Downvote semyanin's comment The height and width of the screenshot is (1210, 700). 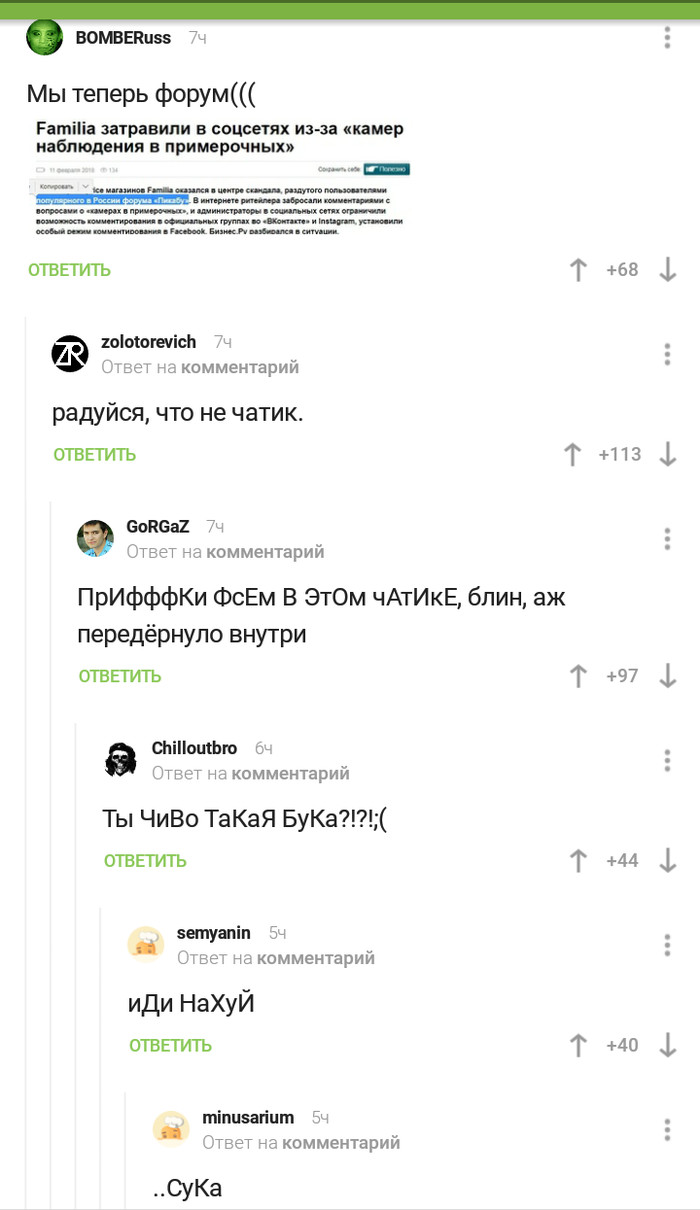668,1045
